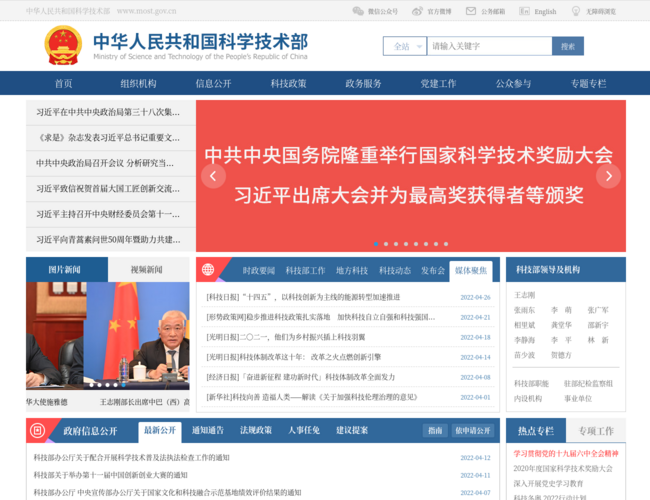Image resolution: width=650 pixels, height=500 pixels.
Task: Open the 事业单位 link
Action: 578,398
